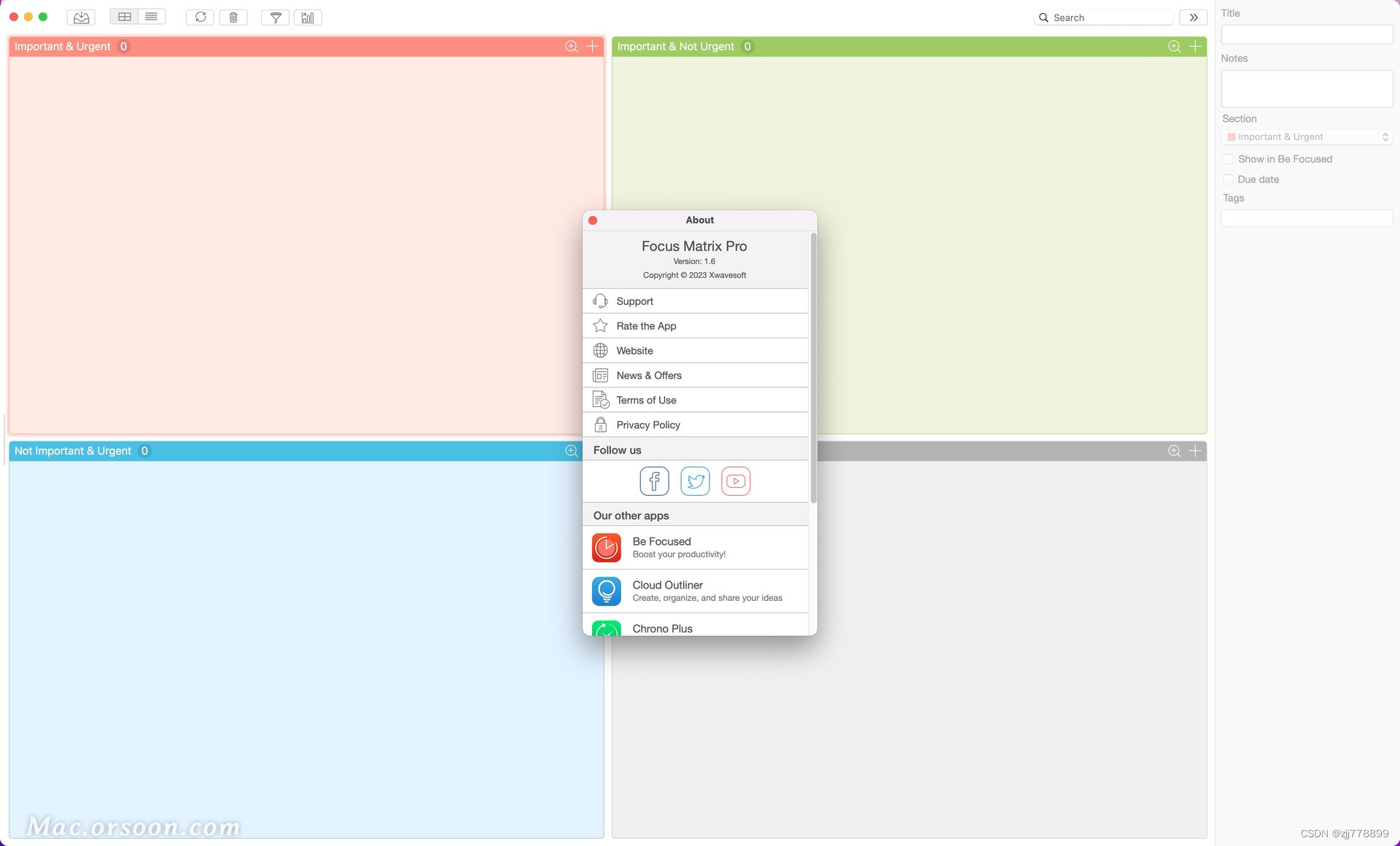Click the Copyright © 2023 Xwavesoft text
The height and width of the screenshot is (846, 1400).
coord(695,276)
